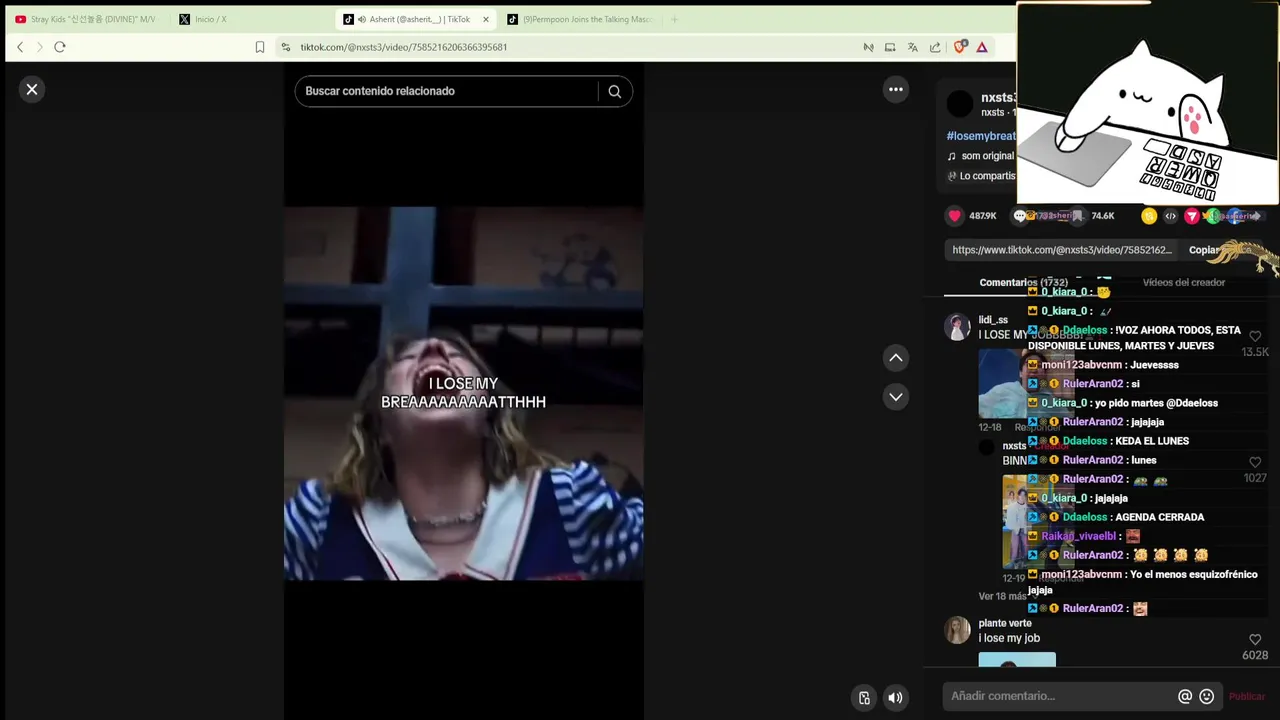Click the TikTok video URL text
The image size is (1280, 720).
coord(1061,250)
